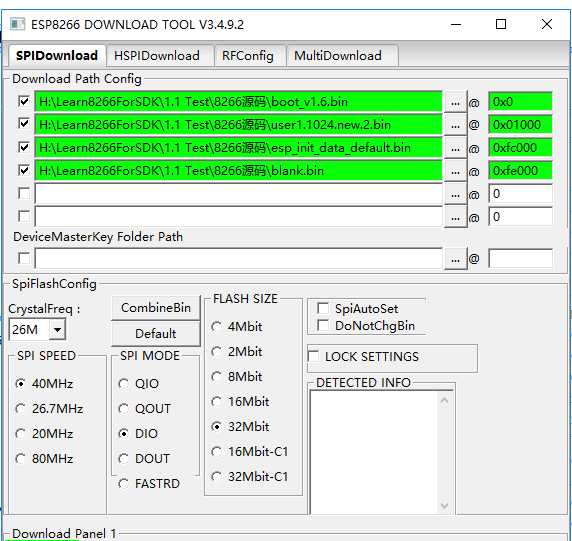Uncheck the user1.1024.new.2.bin checkbox
Viewport: 572px width, 541px height.
24,124
